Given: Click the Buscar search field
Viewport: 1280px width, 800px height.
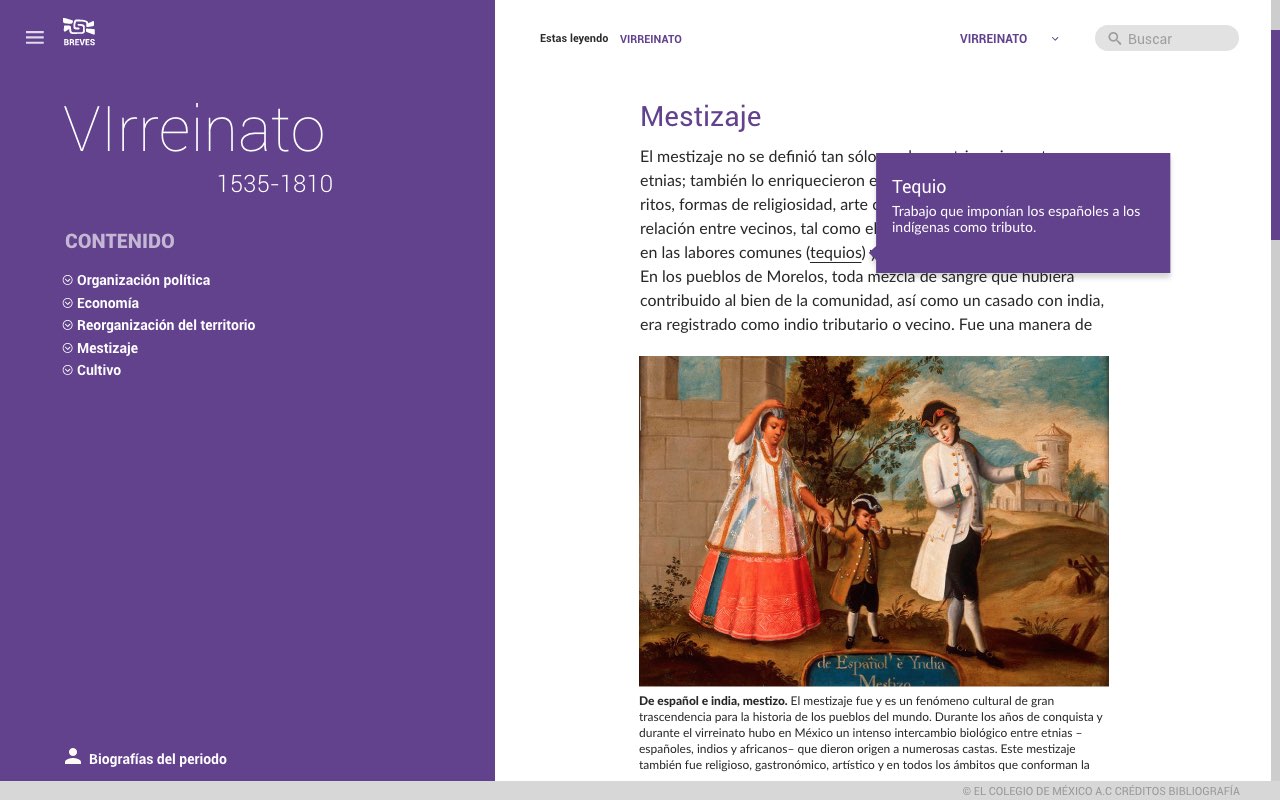Looking at the screenshot, I should [1167, 38].
